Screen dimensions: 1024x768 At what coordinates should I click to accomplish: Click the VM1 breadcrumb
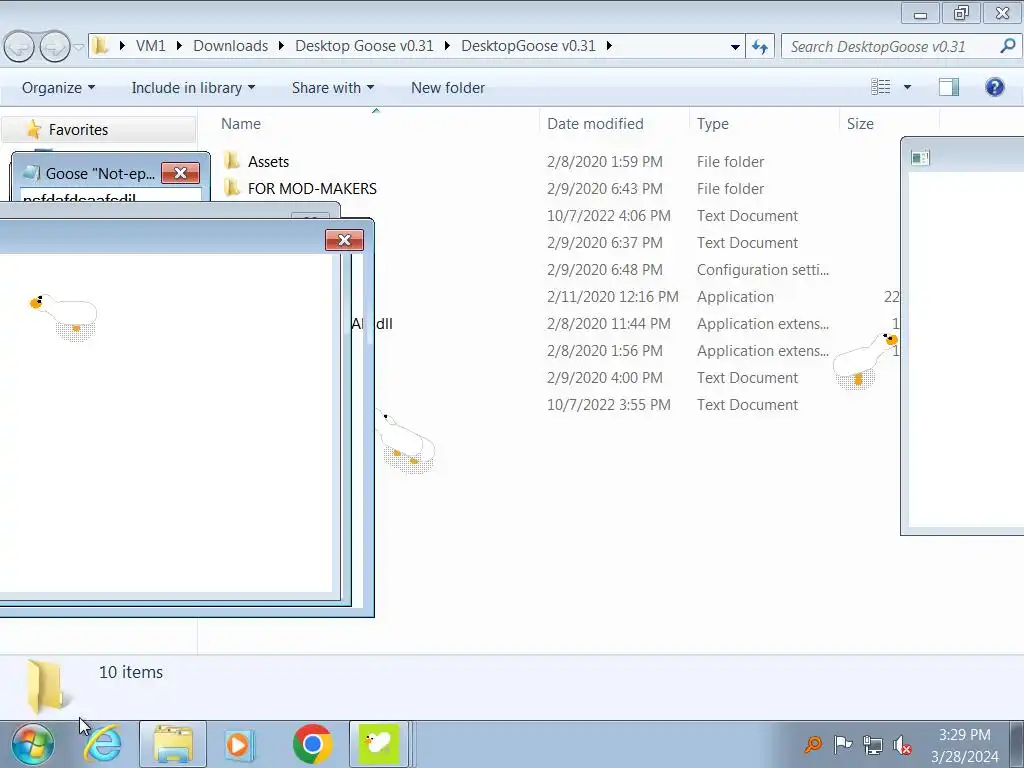[x=151, y=46]
